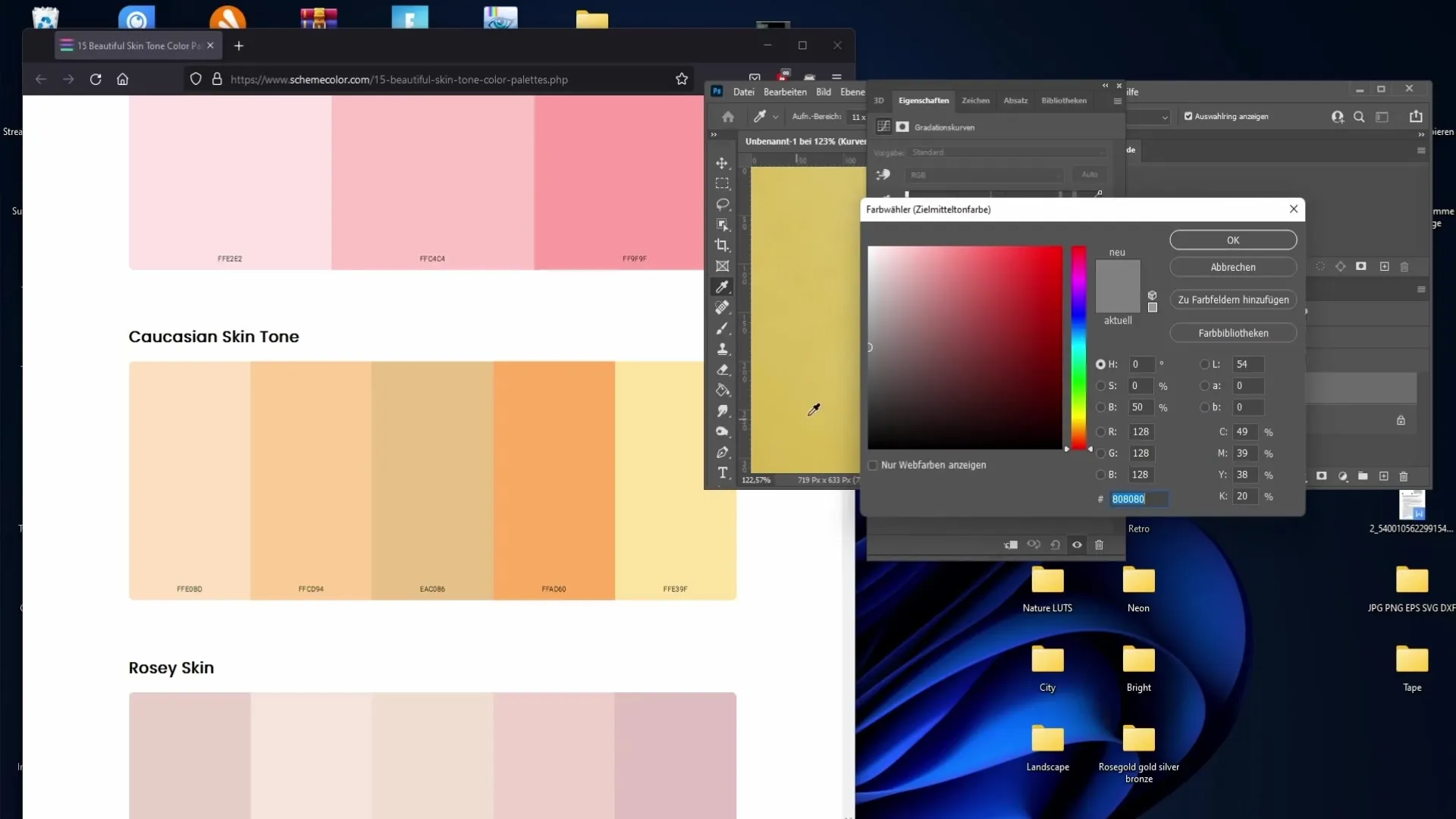The height and width of the screenshot is (819, 1456).
Task: Bookmark the page with the star icon
Action: click(682, 79)
